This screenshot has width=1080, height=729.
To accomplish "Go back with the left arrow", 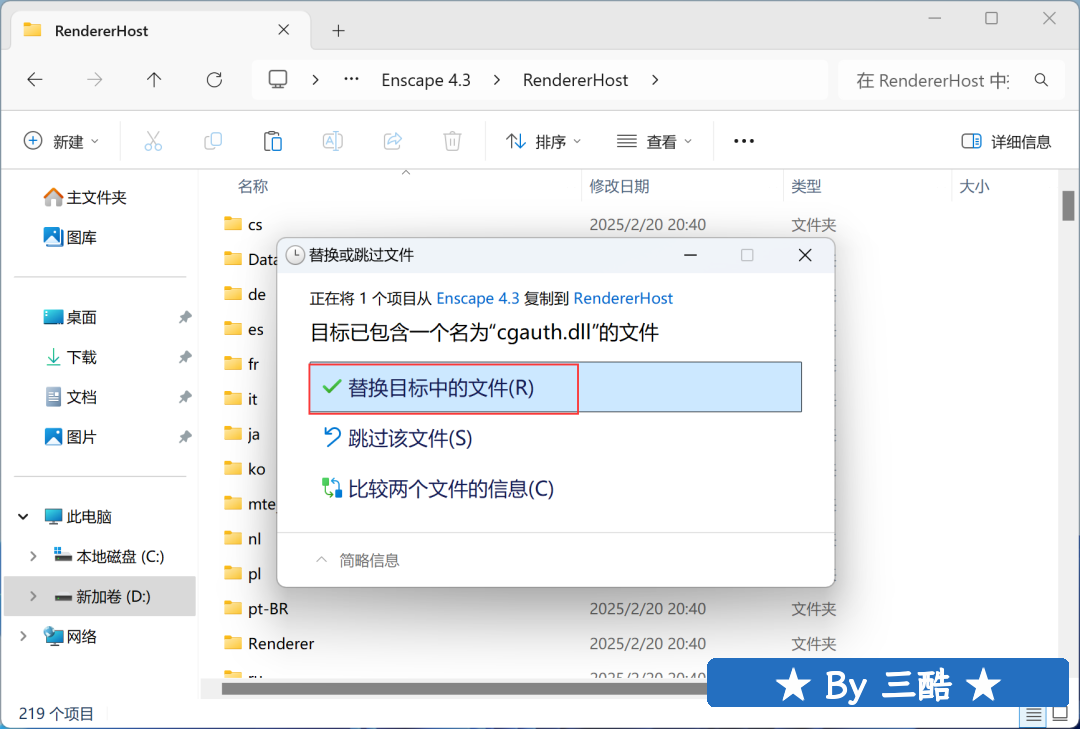I will coord(34,80).
